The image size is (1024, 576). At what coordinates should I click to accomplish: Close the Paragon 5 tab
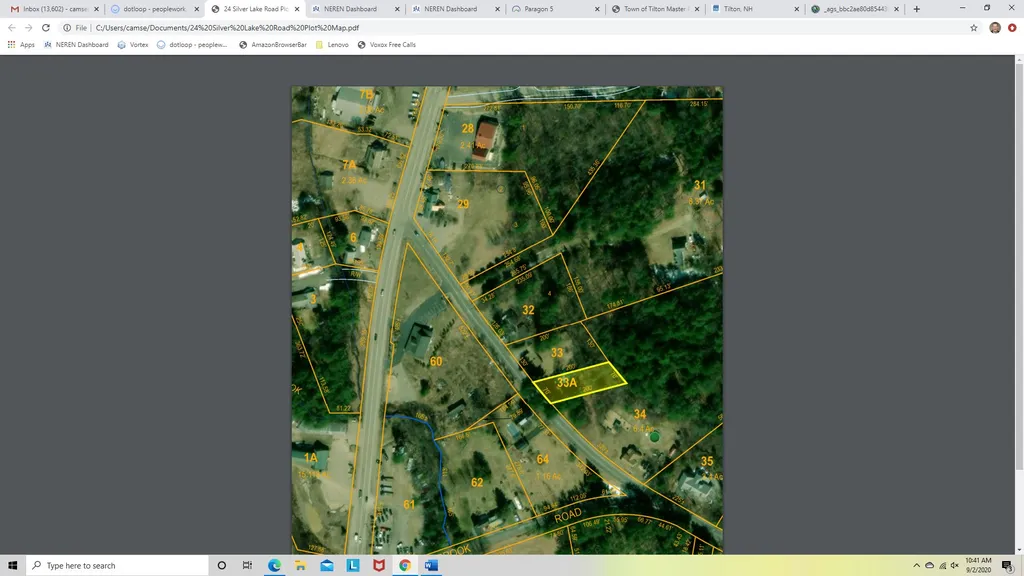597,9
